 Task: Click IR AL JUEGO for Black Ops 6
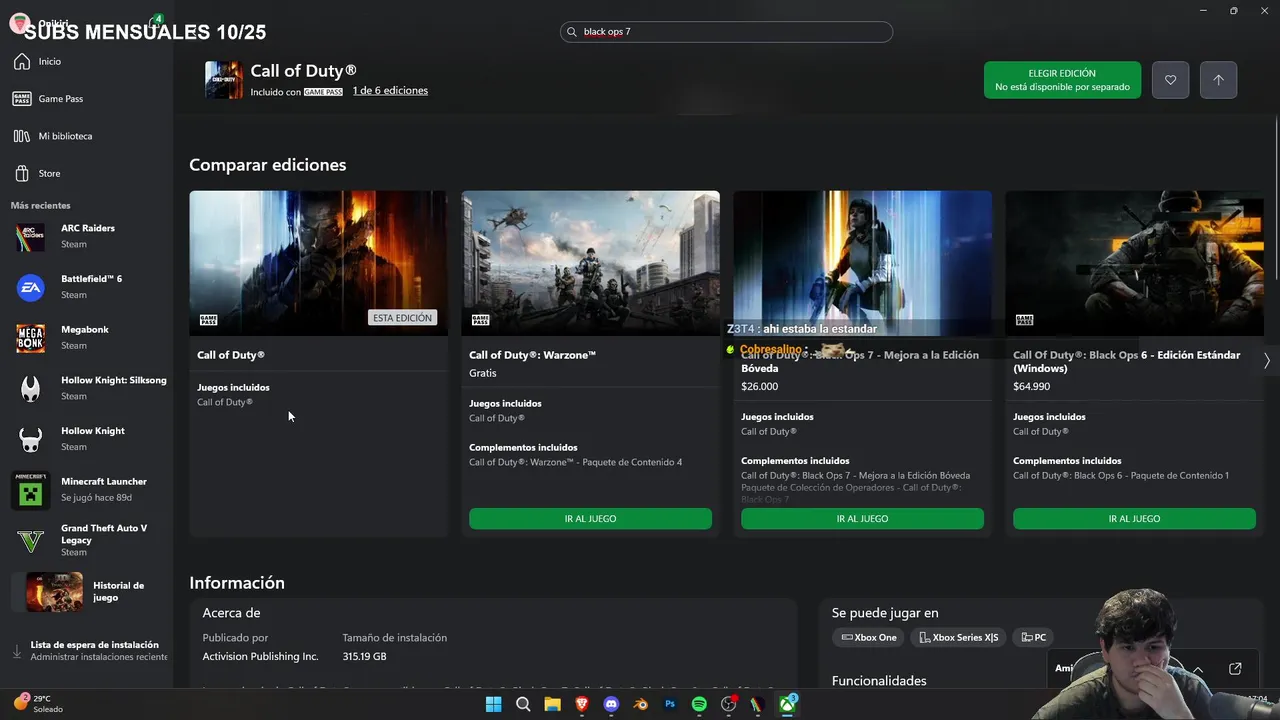pos(1134,519)
